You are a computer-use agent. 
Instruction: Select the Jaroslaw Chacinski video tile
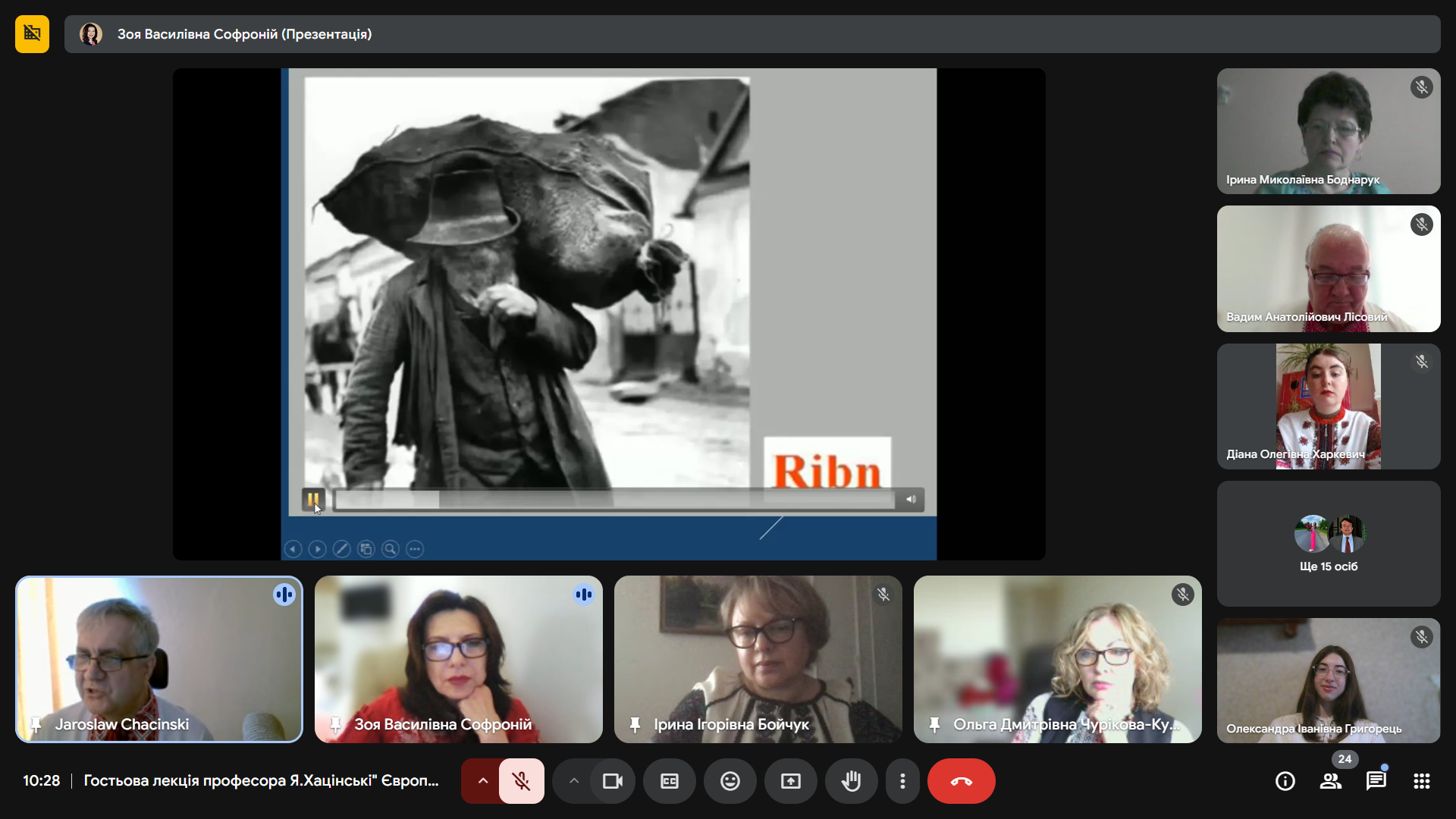tap(159, 658)
